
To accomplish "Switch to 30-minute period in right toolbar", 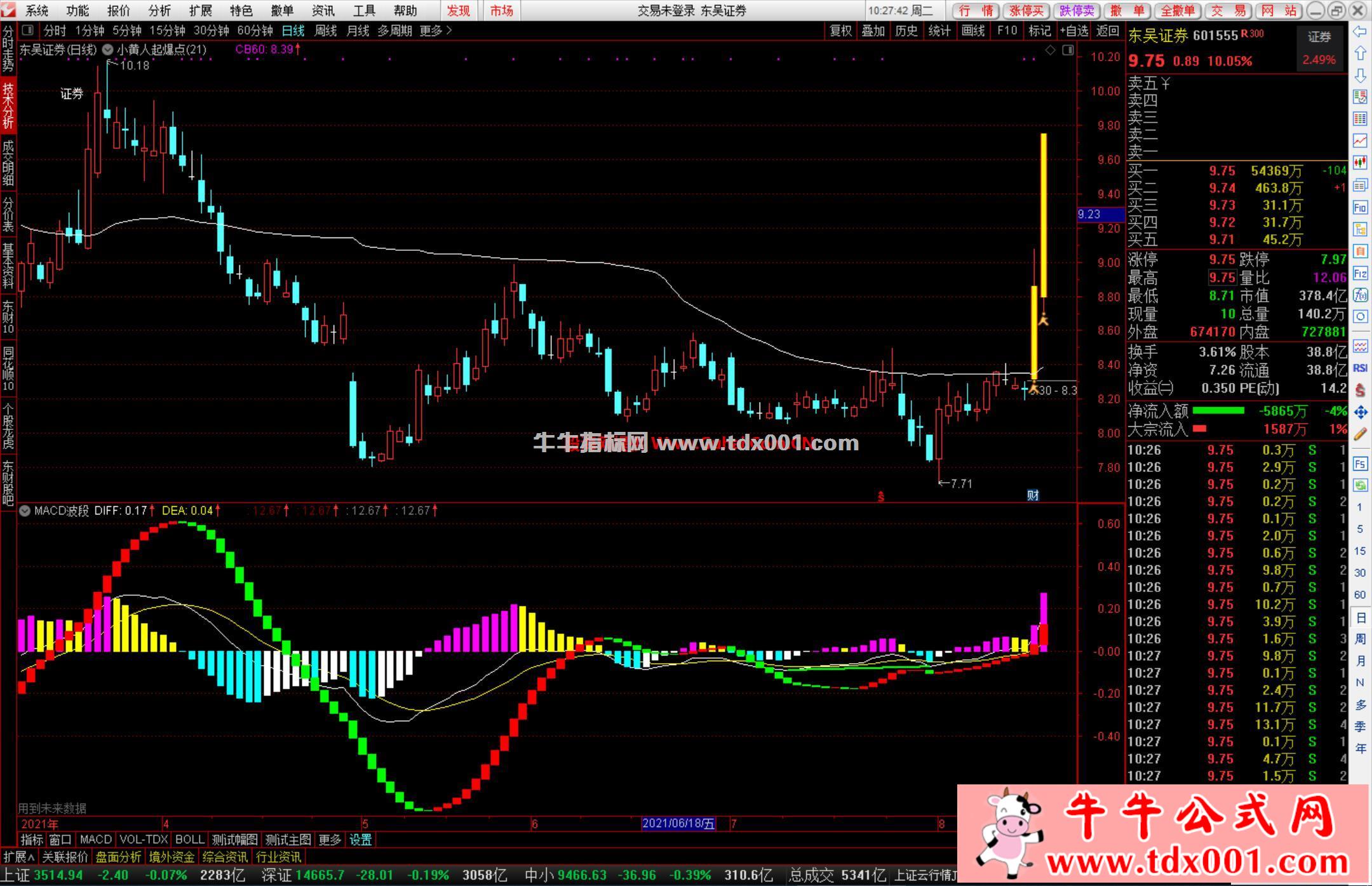I will tap(1360, 573).
